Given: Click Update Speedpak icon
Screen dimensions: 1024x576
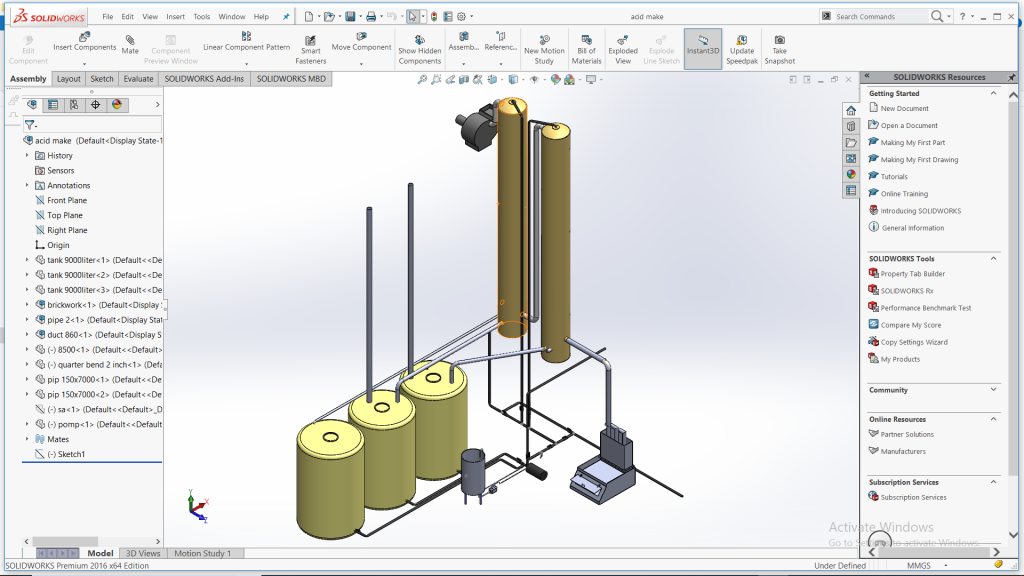Looking at the screenshot, I should [742, 40].
